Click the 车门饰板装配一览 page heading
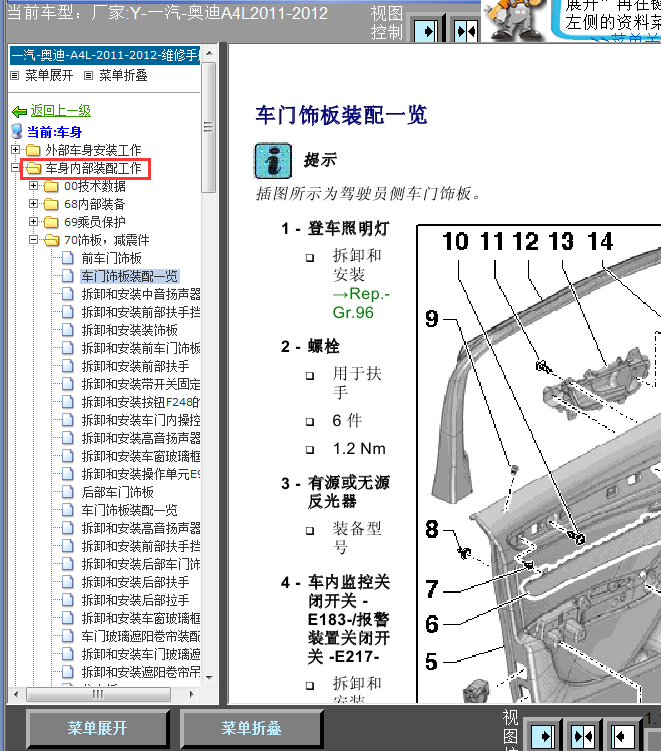 pyautogui.click(x=341, y=115)
